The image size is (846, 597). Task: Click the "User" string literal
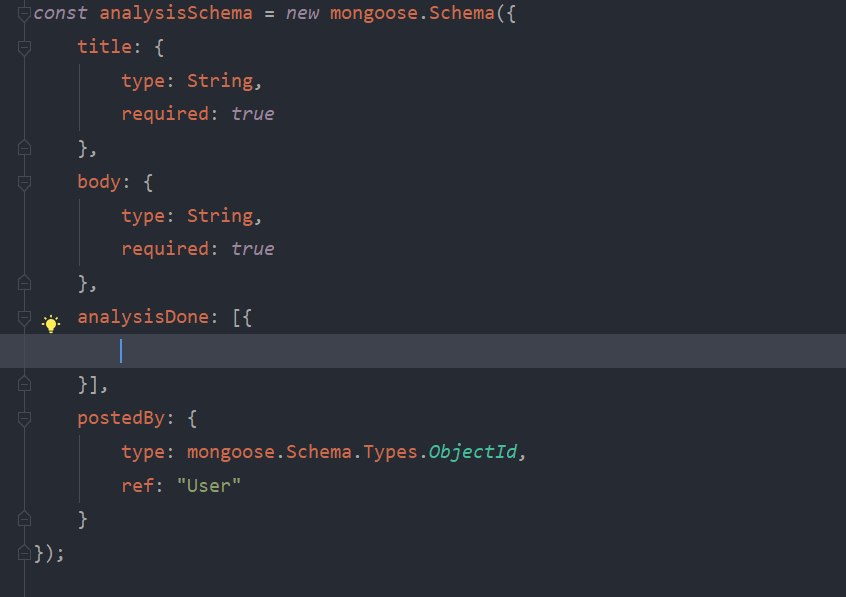point(209,486)
